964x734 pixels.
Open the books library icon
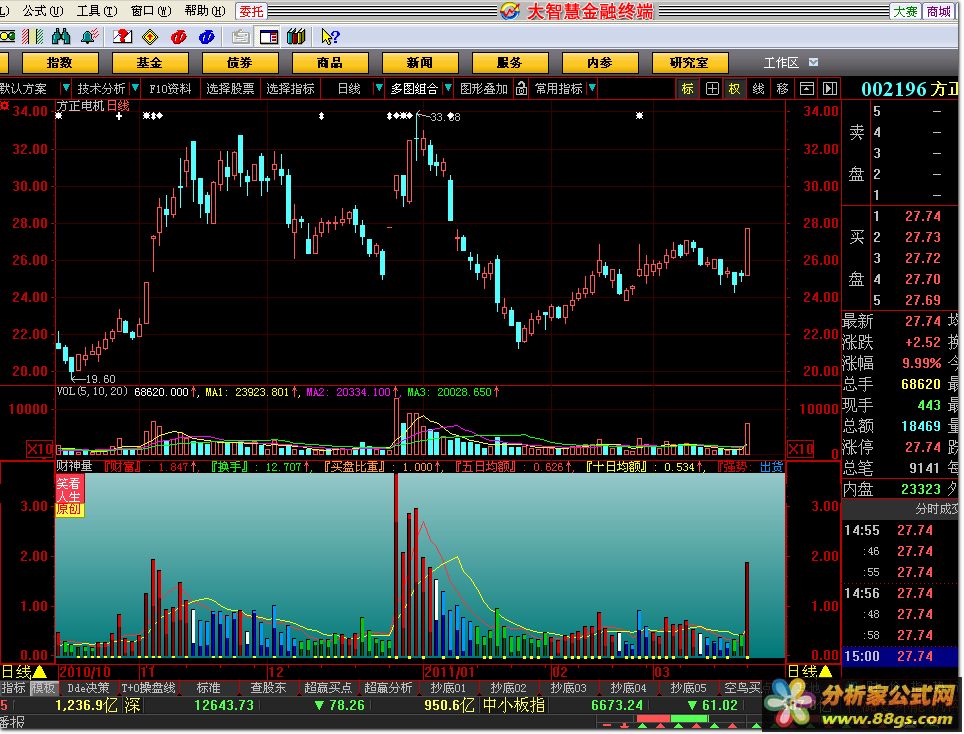[x=296, y=37]
